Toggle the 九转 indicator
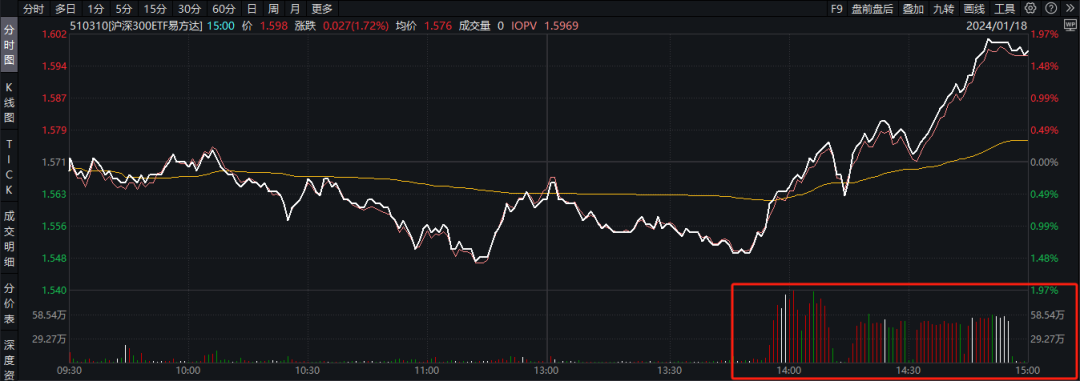Screen dimensions: 1080x381 click(x=944, y=9)
